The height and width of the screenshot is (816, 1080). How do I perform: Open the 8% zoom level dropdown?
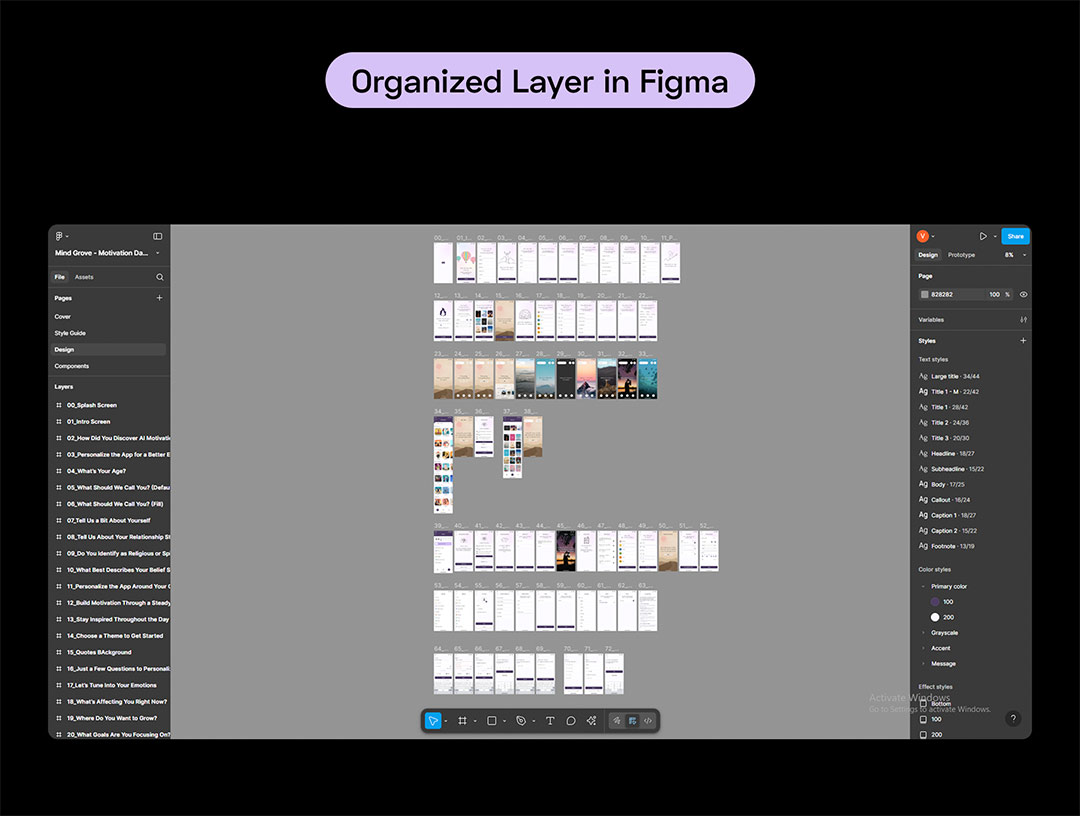(x=1014, y=255)
